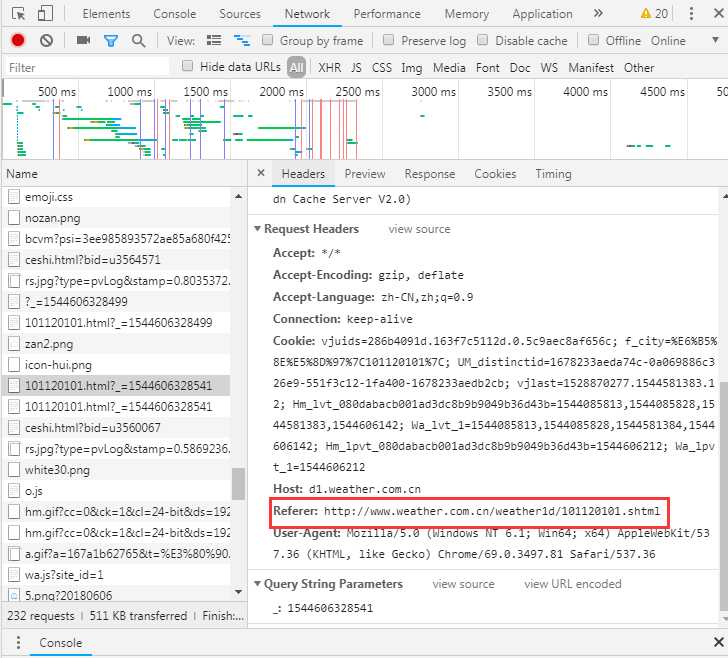Filter requests by XHR
Image resolution: width=728 pixels, height=658 pixels.
[x=329, y=68]
